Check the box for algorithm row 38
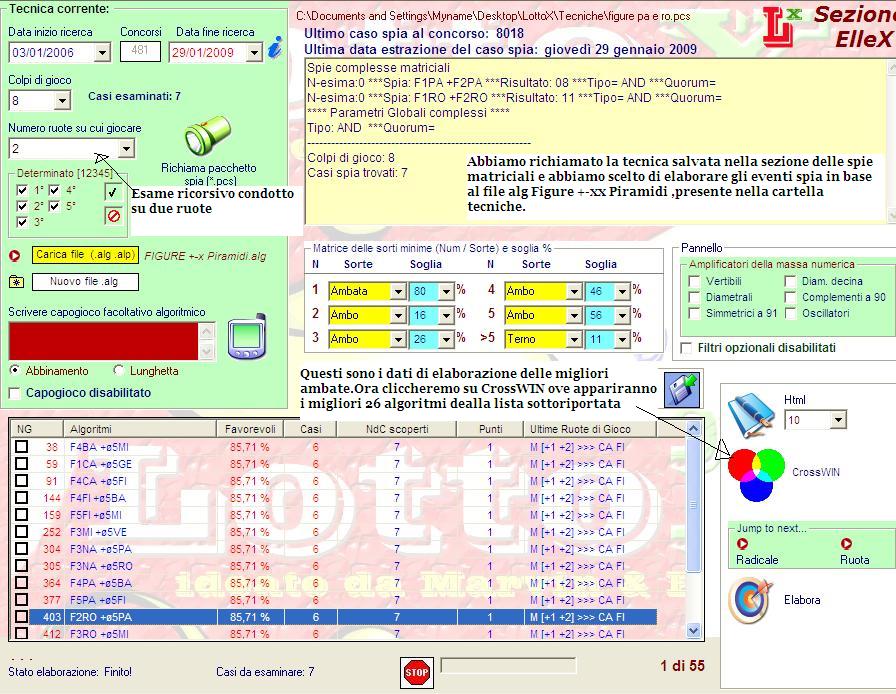Screen dimensions: 896x694 [22, 447]
